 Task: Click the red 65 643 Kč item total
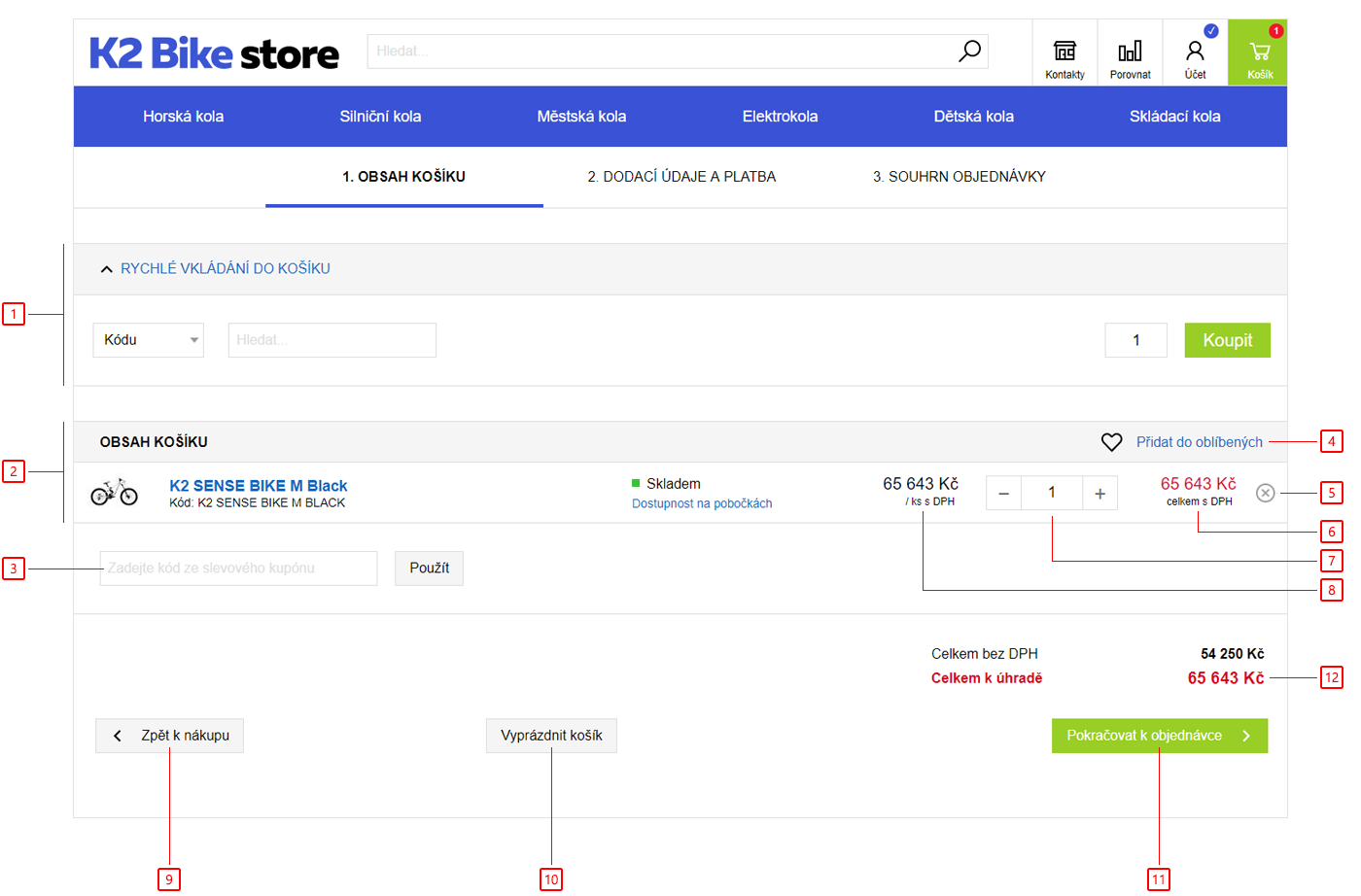(x=1198, y=484)
